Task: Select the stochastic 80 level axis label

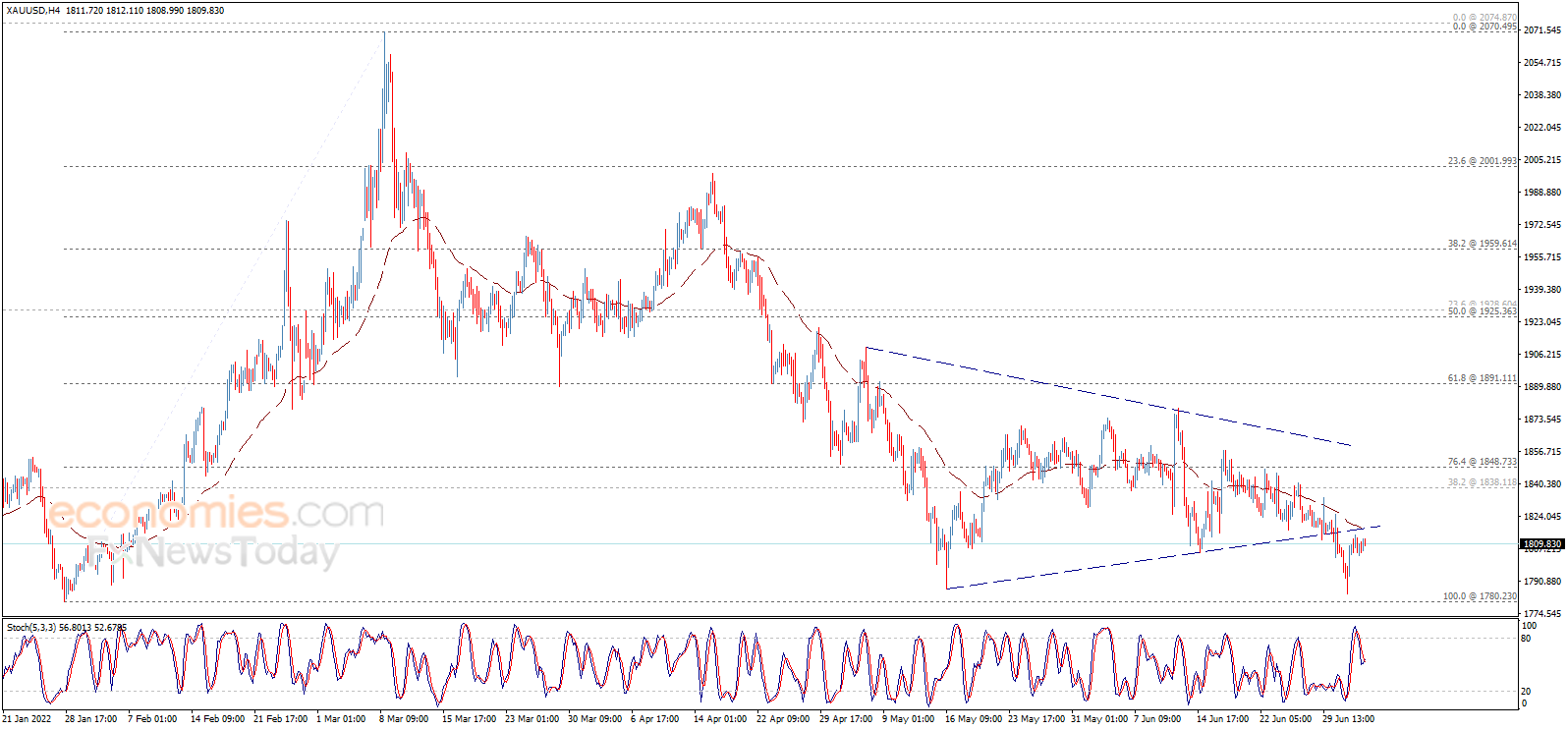Action: tap(1526, 639)
